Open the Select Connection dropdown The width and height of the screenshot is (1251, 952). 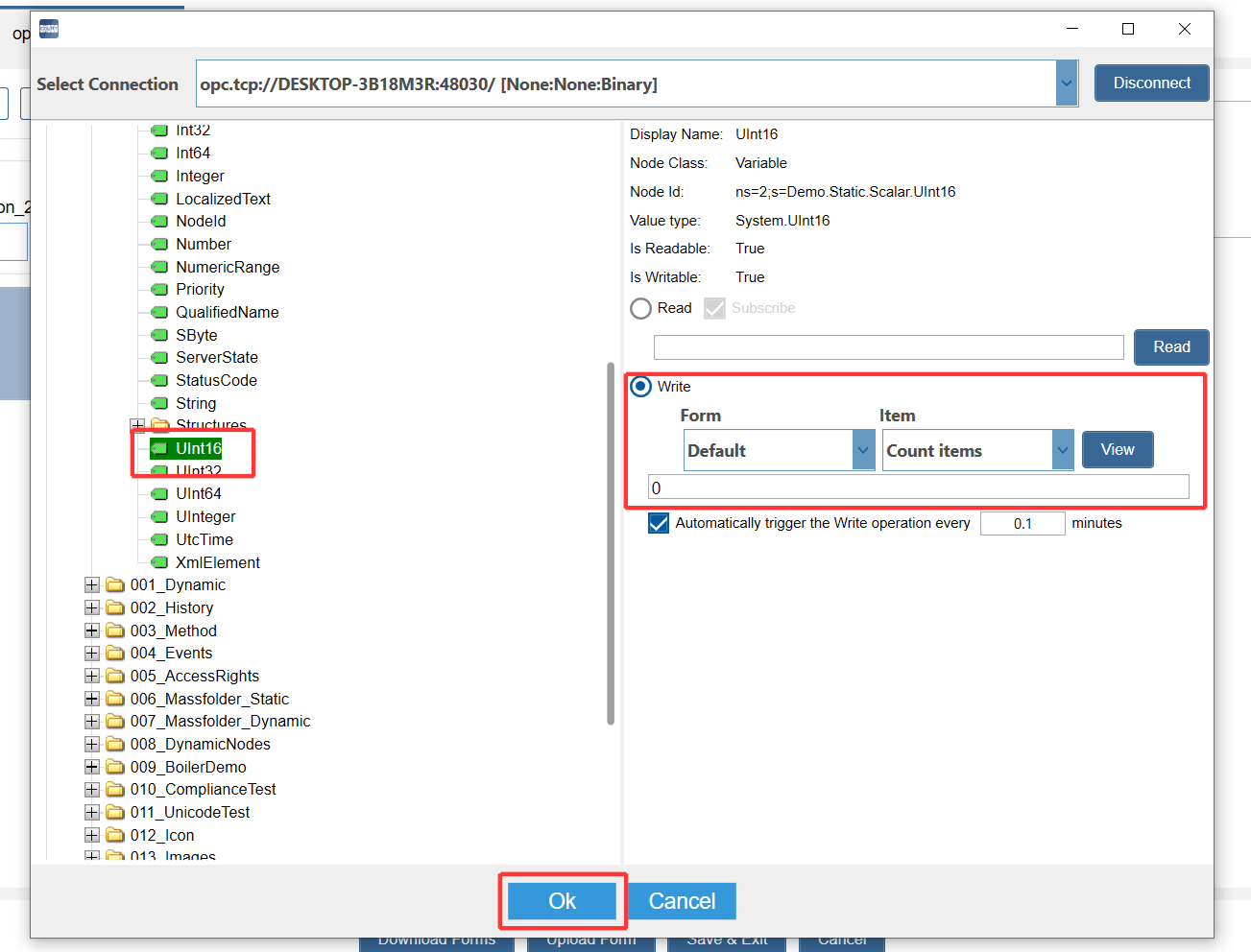point(1066,84)
